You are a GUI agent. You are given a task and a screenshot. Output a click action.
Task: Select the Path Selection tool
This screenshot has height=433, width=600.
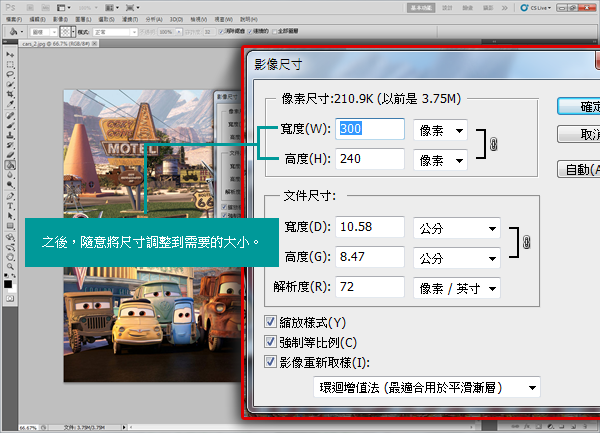pyautogui.click(x=10, y=216)
